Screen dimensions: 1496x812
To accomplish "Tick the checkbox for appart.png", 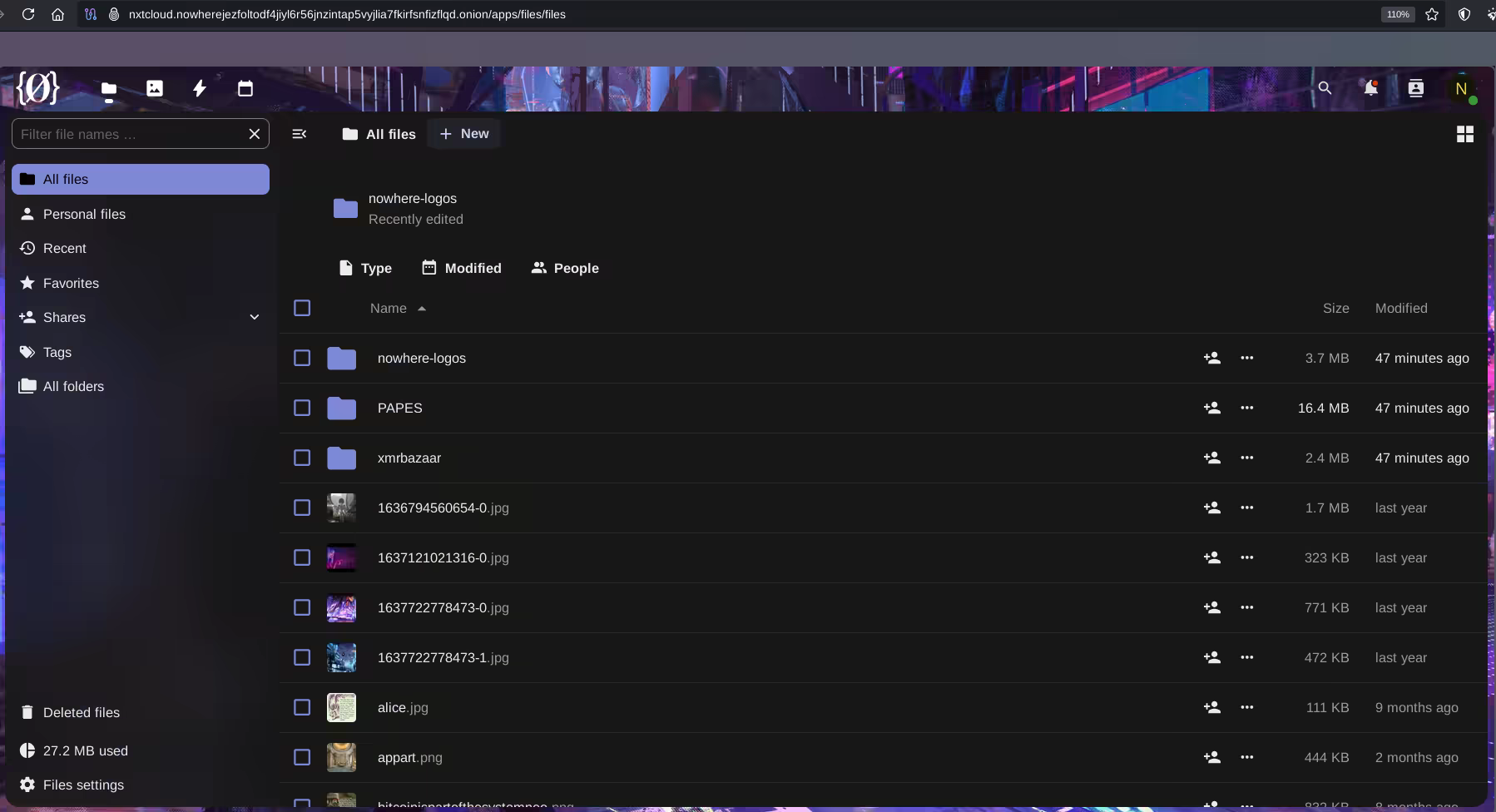I will pos(302,757).
